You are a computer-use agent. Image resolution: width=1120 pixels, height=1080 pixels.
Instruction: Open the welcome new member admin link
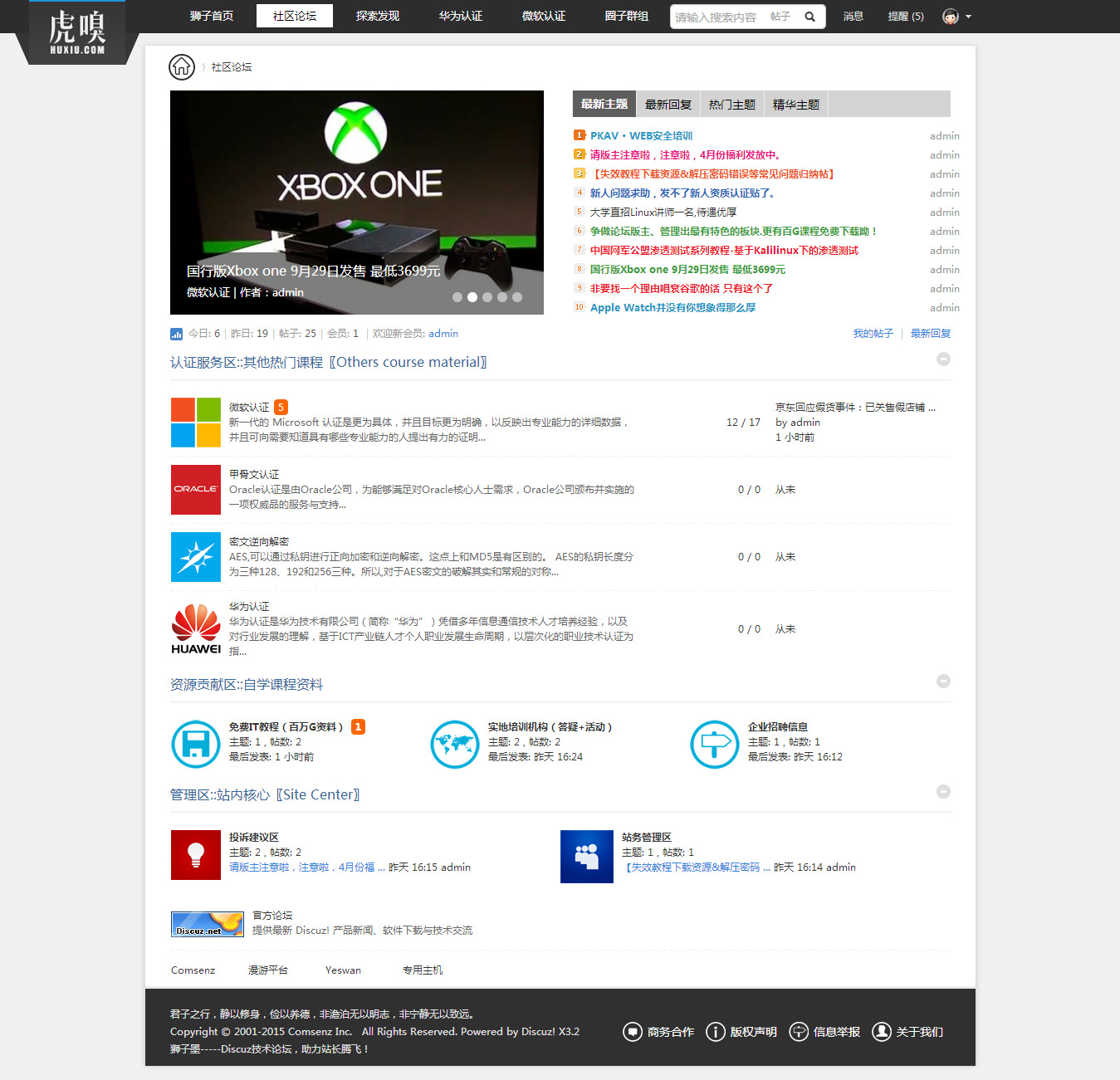click(443, 334)
